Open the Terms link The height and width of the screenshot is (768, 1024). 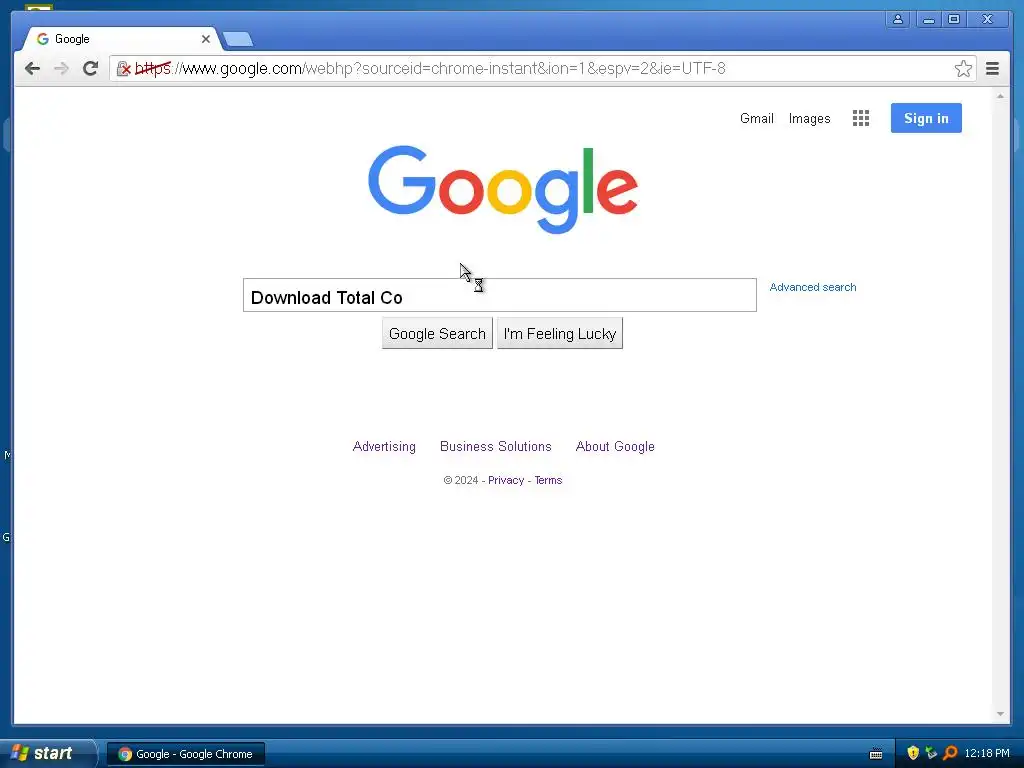click(548, 480)
